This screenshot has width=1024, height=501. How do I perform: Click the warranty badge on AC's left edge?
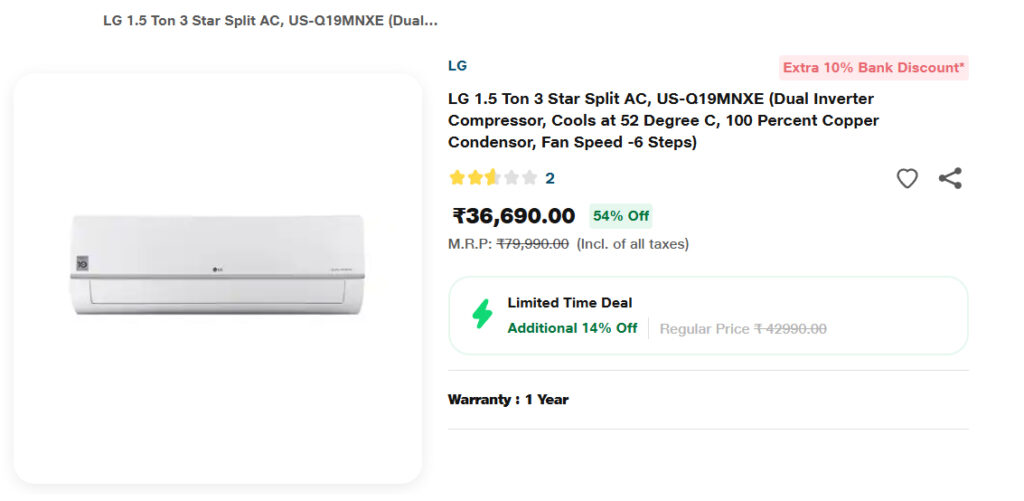click(82, 264)
